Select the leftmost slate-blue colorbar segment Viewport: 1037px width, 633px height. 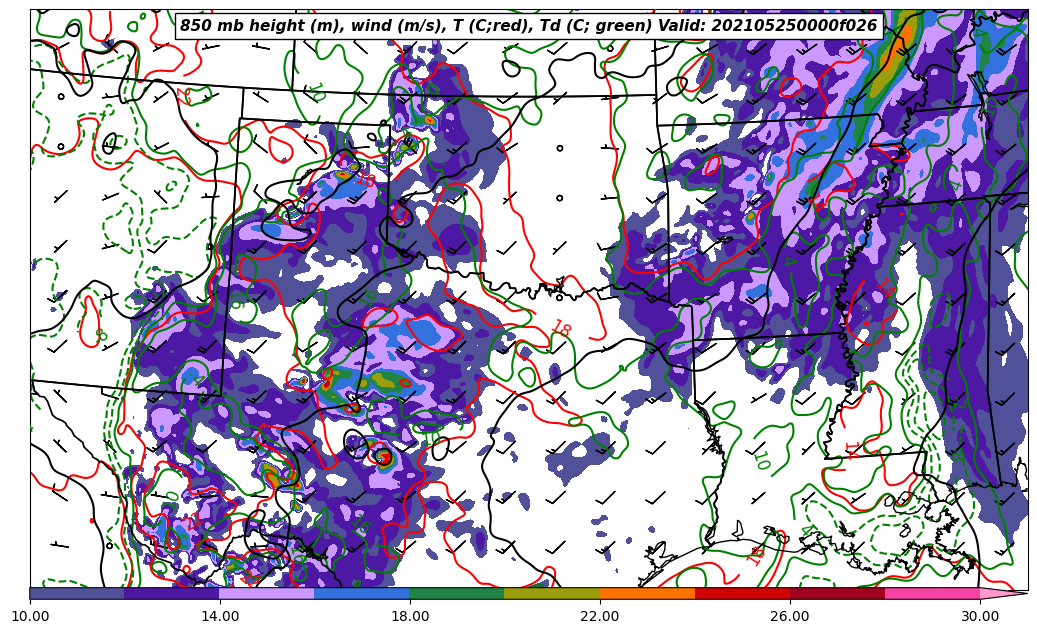[x=77, y=593]
